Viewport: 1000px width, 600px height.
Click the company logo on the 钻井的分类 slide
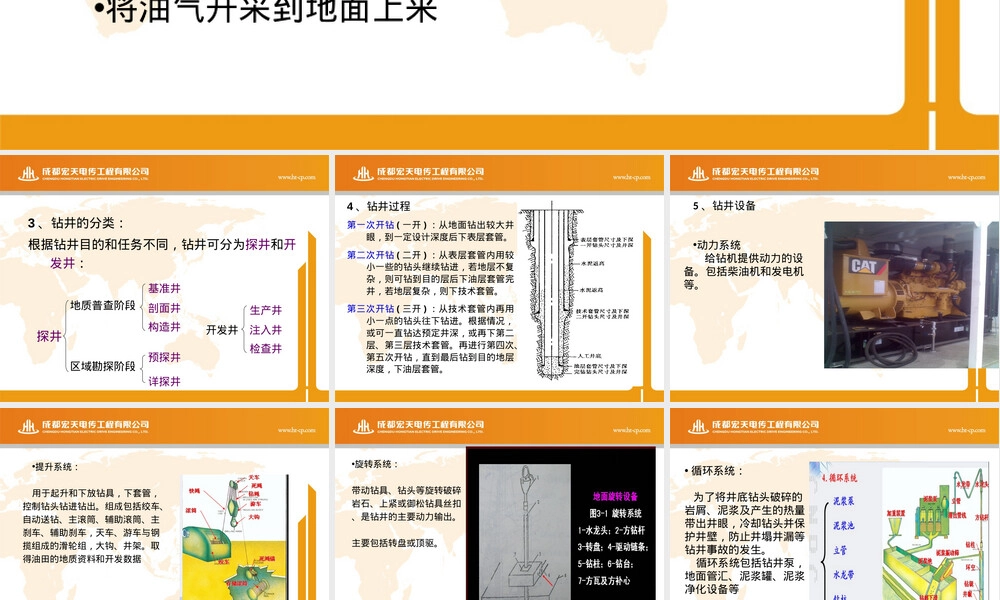click(x=84, y=173)
